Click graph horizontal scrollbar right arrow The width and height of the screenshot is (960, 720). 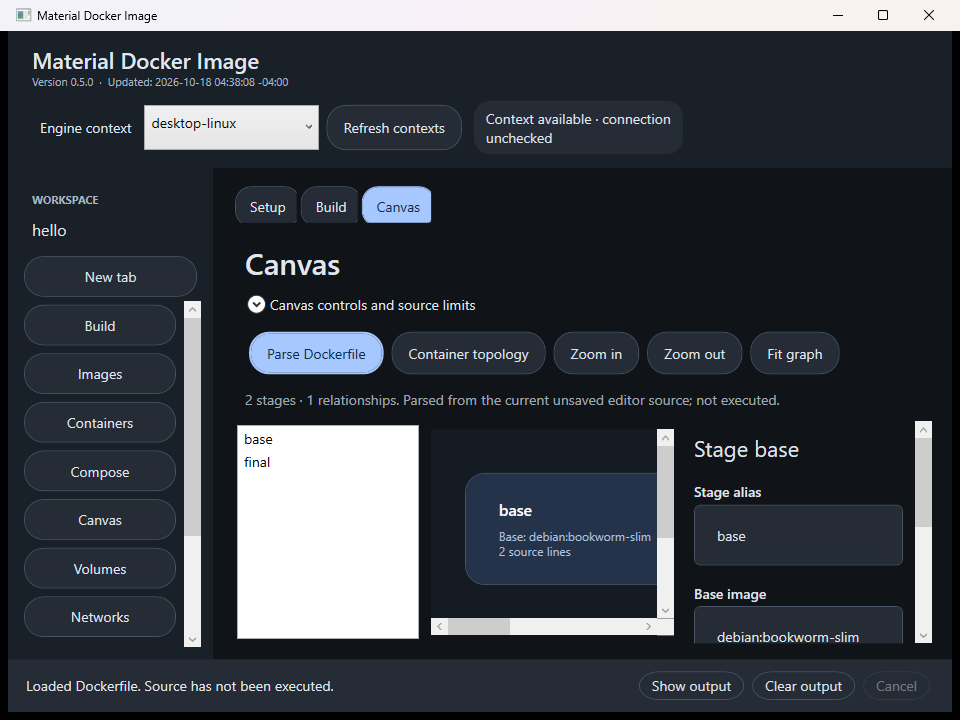(x=648, y=626)
